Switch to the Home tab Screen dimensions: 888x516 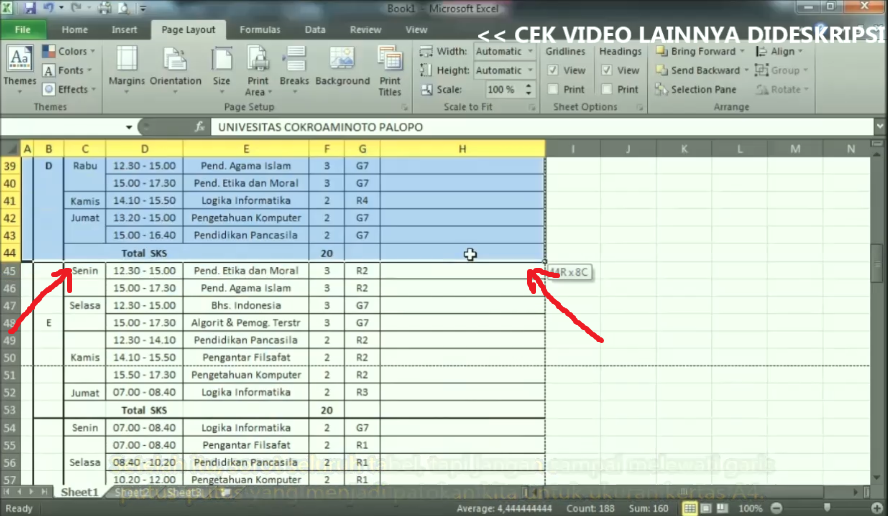click(x=75, y=29)
